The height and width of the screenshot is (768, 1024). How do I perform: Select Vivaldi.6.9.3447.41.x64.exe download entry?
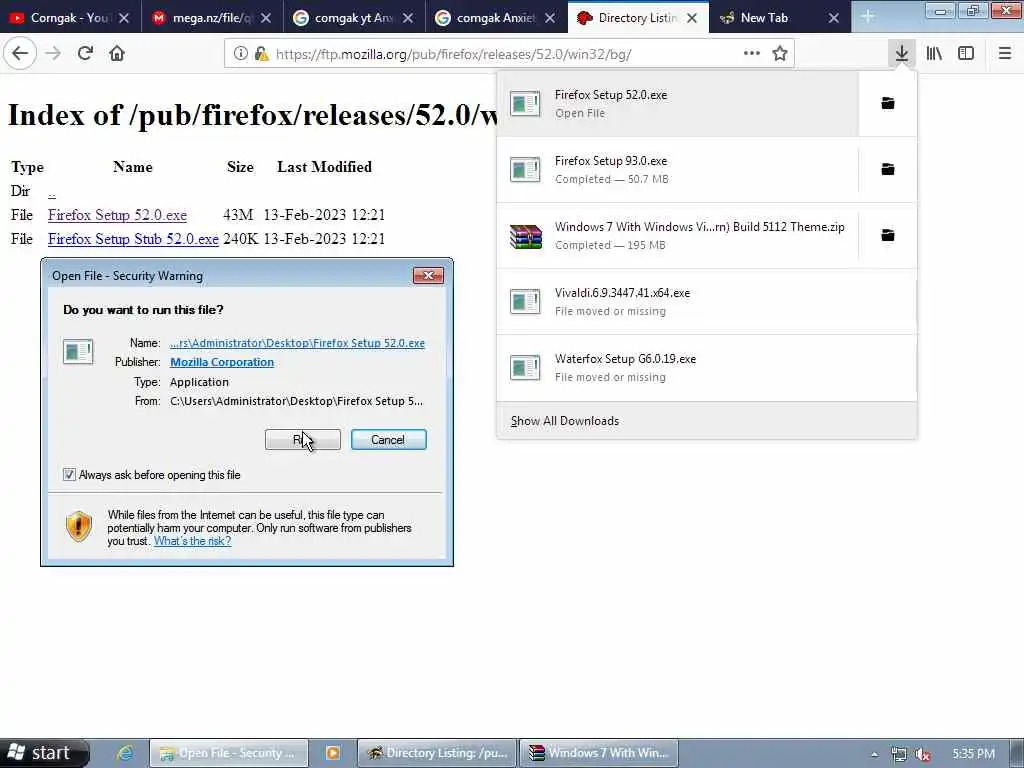[x=707, y=301]
